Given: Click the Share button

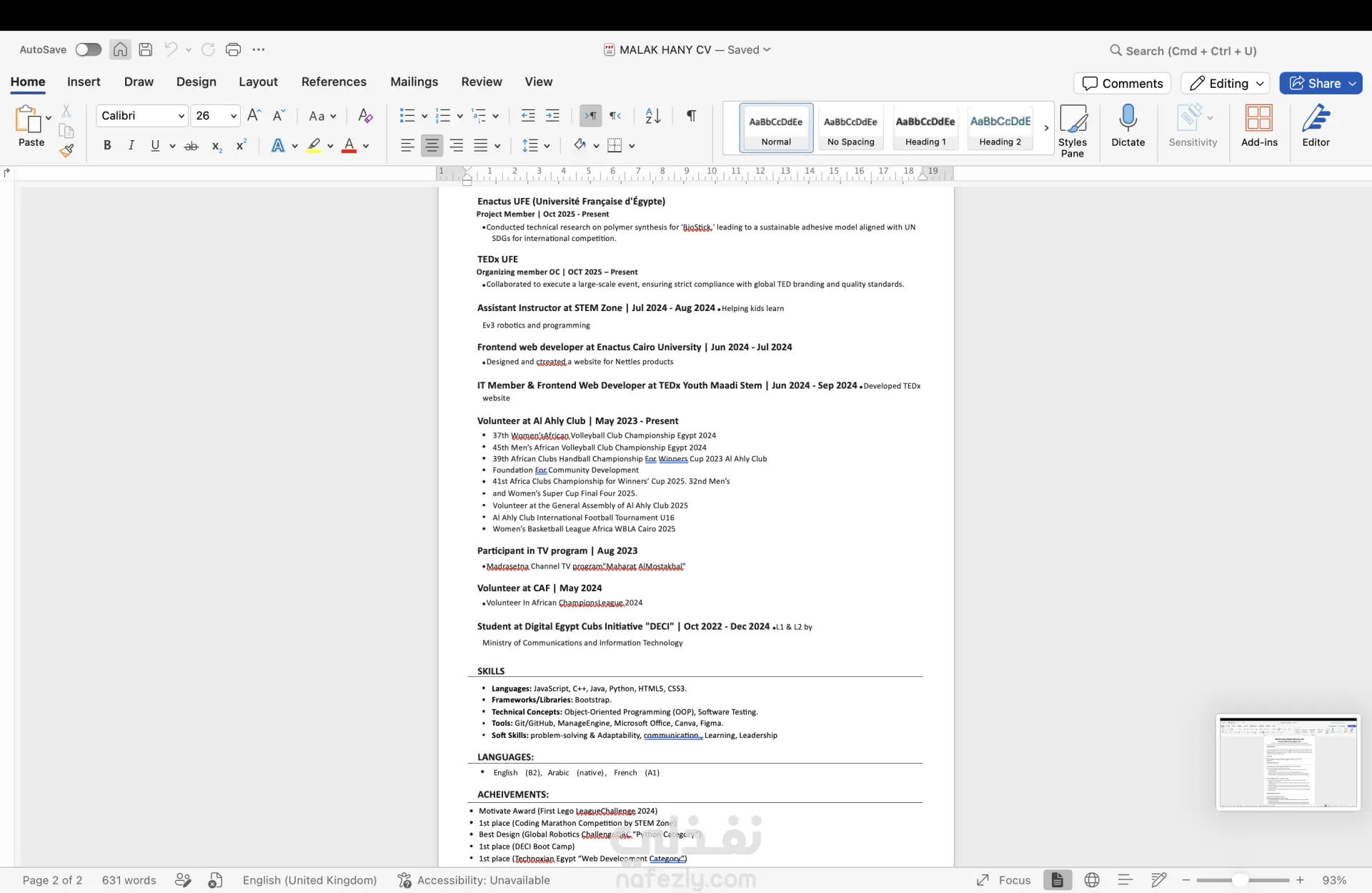Looking at the screenshot, I should tap(1321, 83).
